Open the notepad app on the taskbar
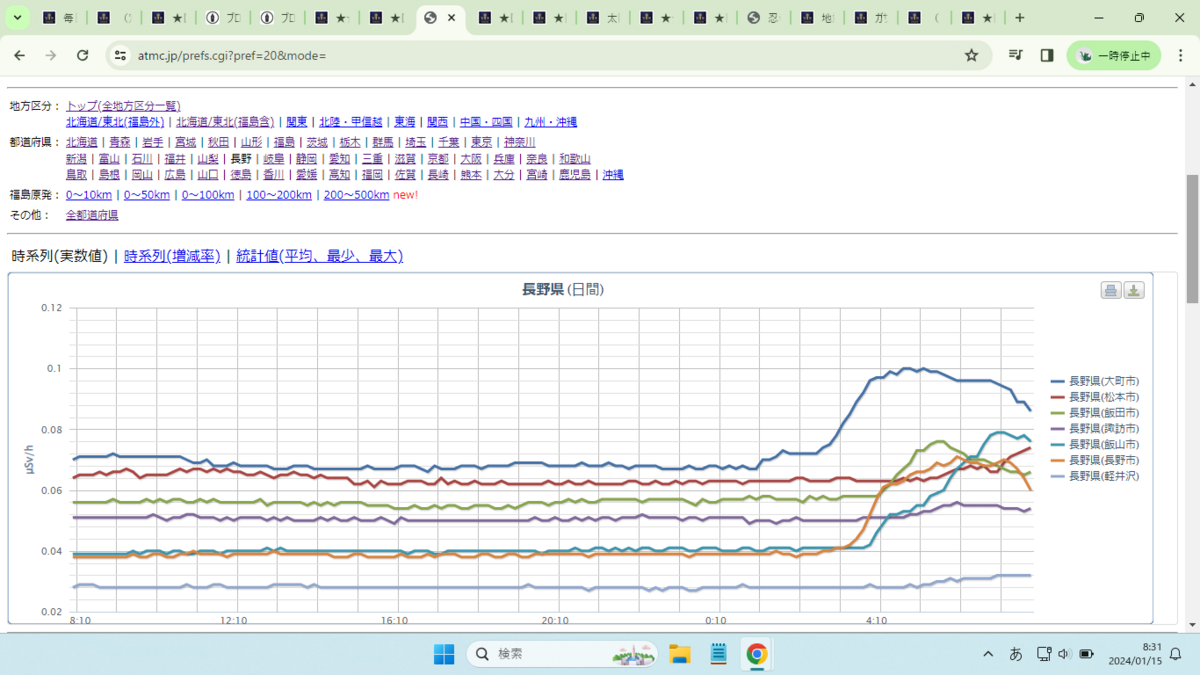The width and height of the screenshot is (1200, 675). tap(718, 654)
